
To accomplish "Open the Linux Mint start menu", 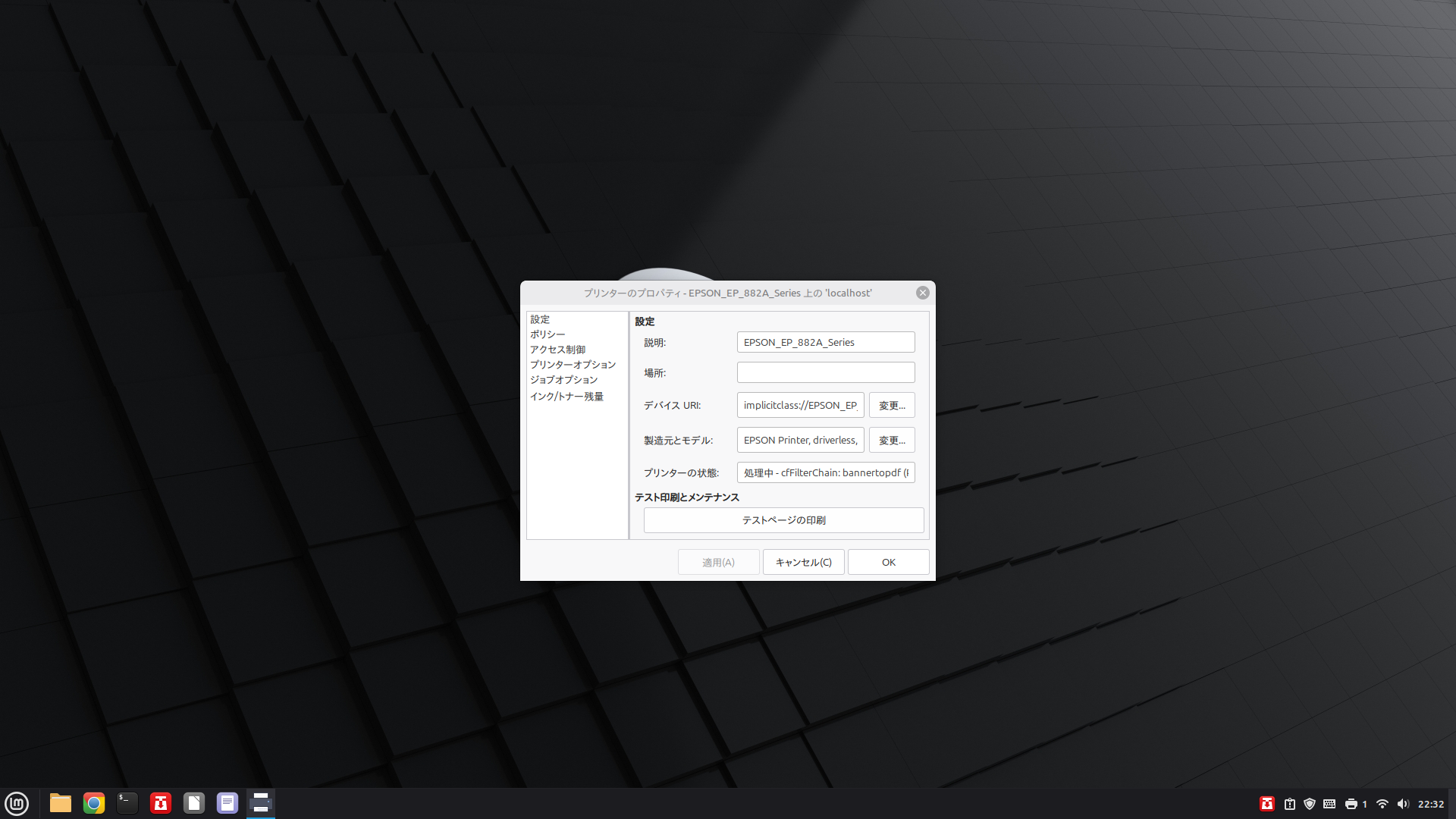I will (x=17, y=803).
